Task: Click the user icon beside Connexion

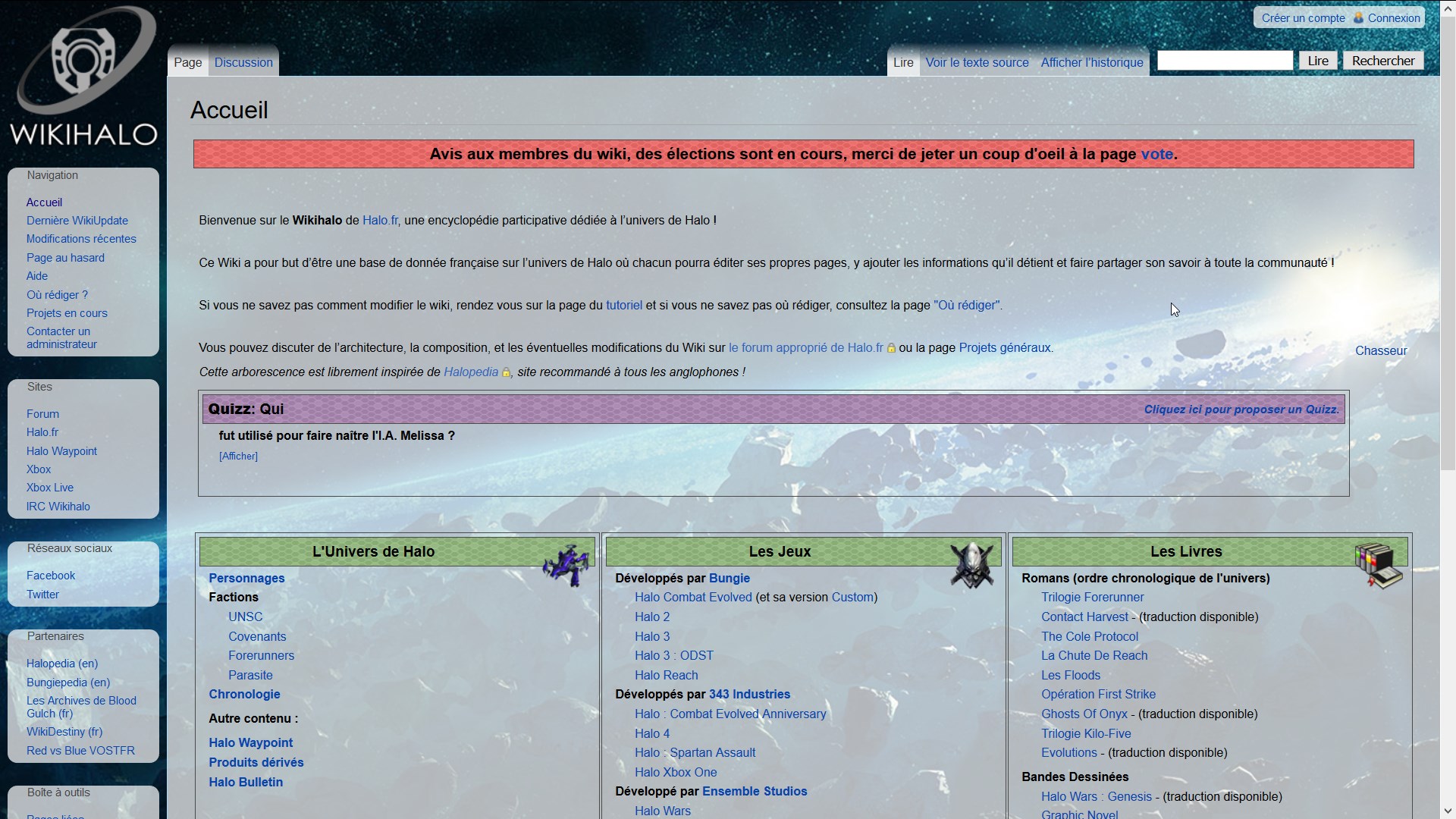Action: 1358,17
